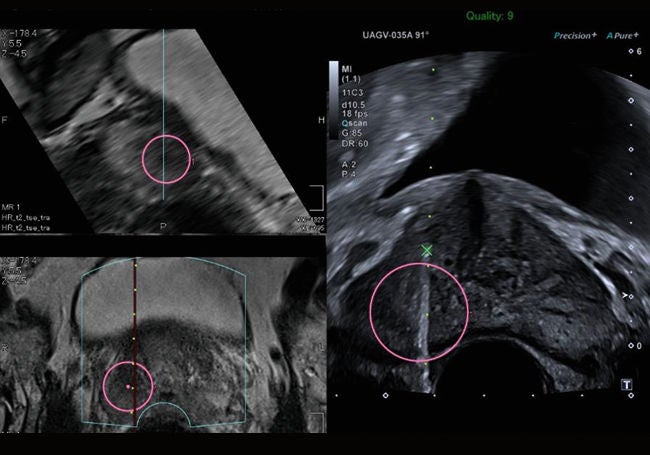This screenshot has width=650, height=455.
Task: Click the grayscale bar beside MI
Action: (x=334, y=99)
